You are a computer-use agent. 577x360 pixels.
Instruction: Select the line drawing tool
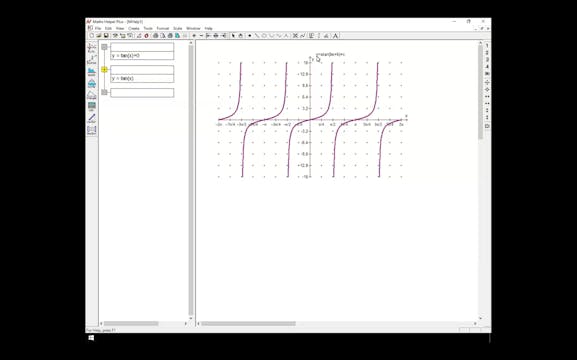[x=257, y=36]
